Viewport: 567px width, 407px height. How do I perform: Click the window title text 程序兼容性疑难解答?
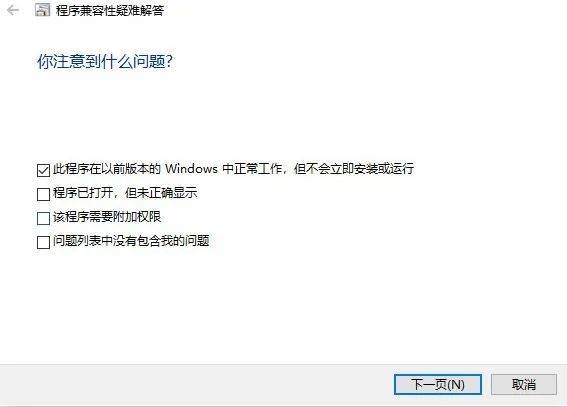(110, 10)
